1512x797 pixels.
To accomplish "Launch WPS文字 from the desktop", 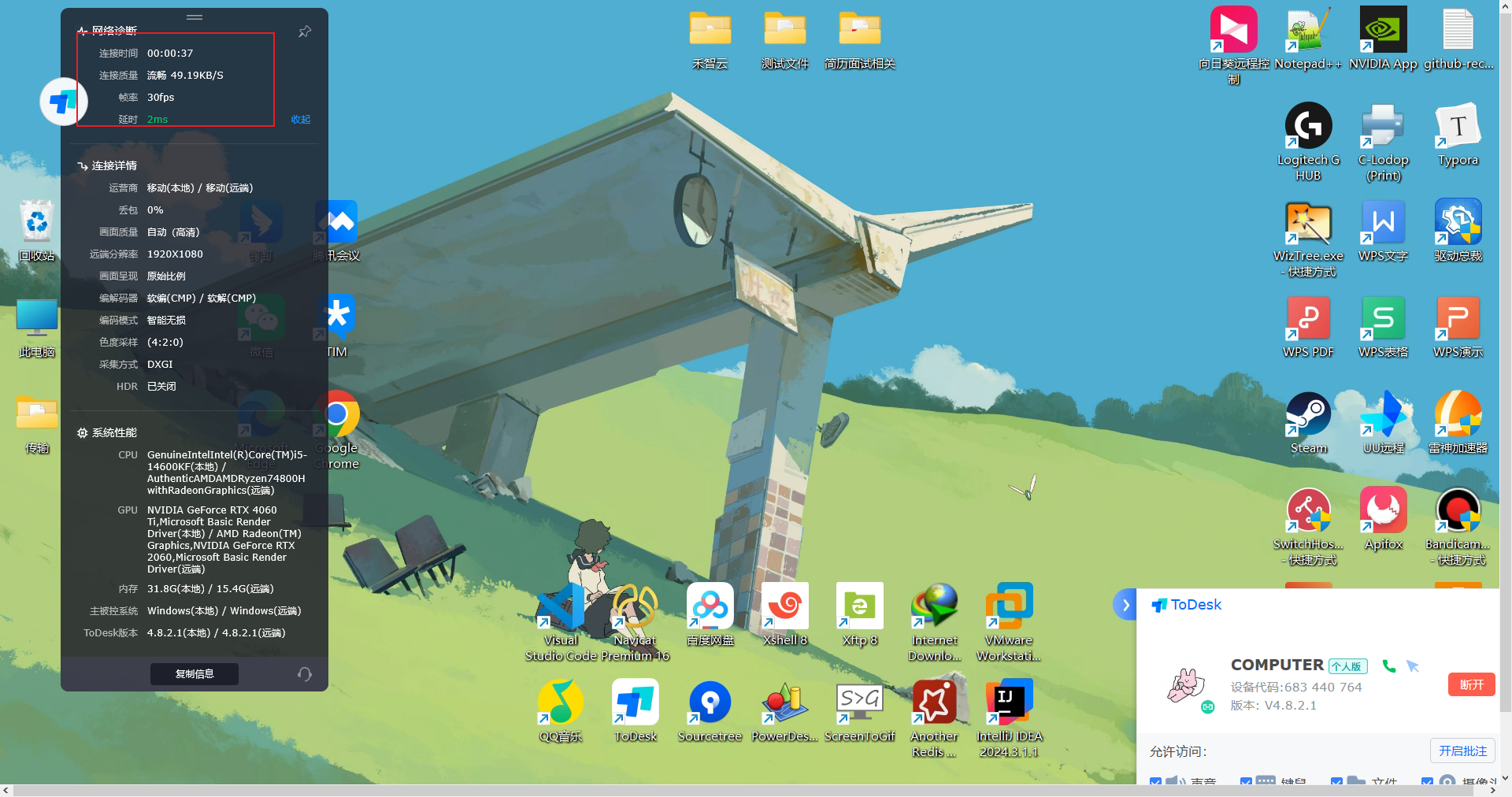I will pos(1383,232).
